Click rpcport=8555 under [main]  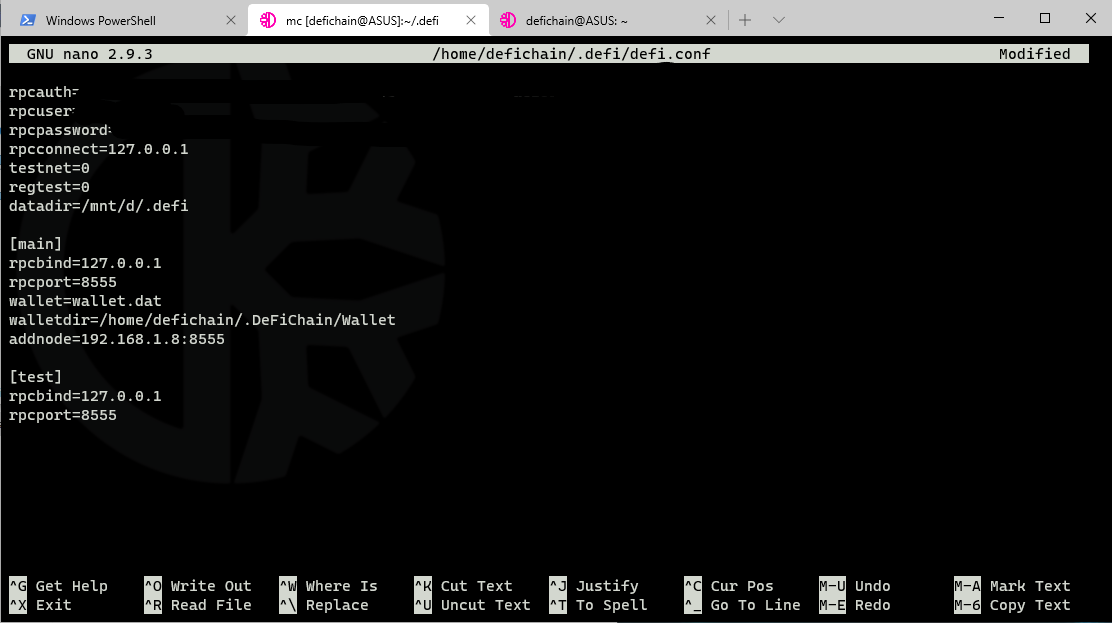point(62,282)
